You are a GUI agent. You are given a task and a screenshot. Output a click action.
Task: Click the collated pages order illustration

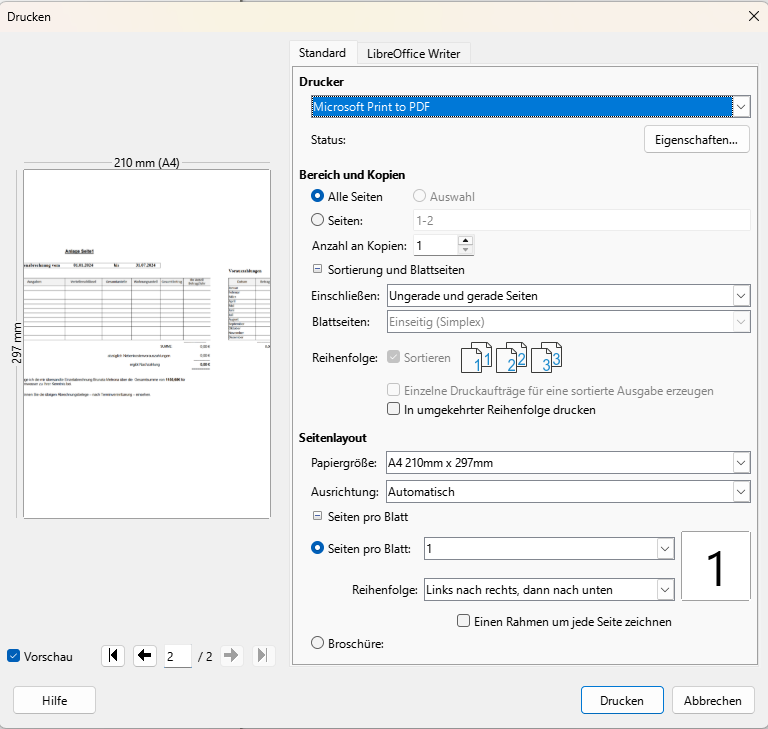pyautogui.click(x=511, y=357)
